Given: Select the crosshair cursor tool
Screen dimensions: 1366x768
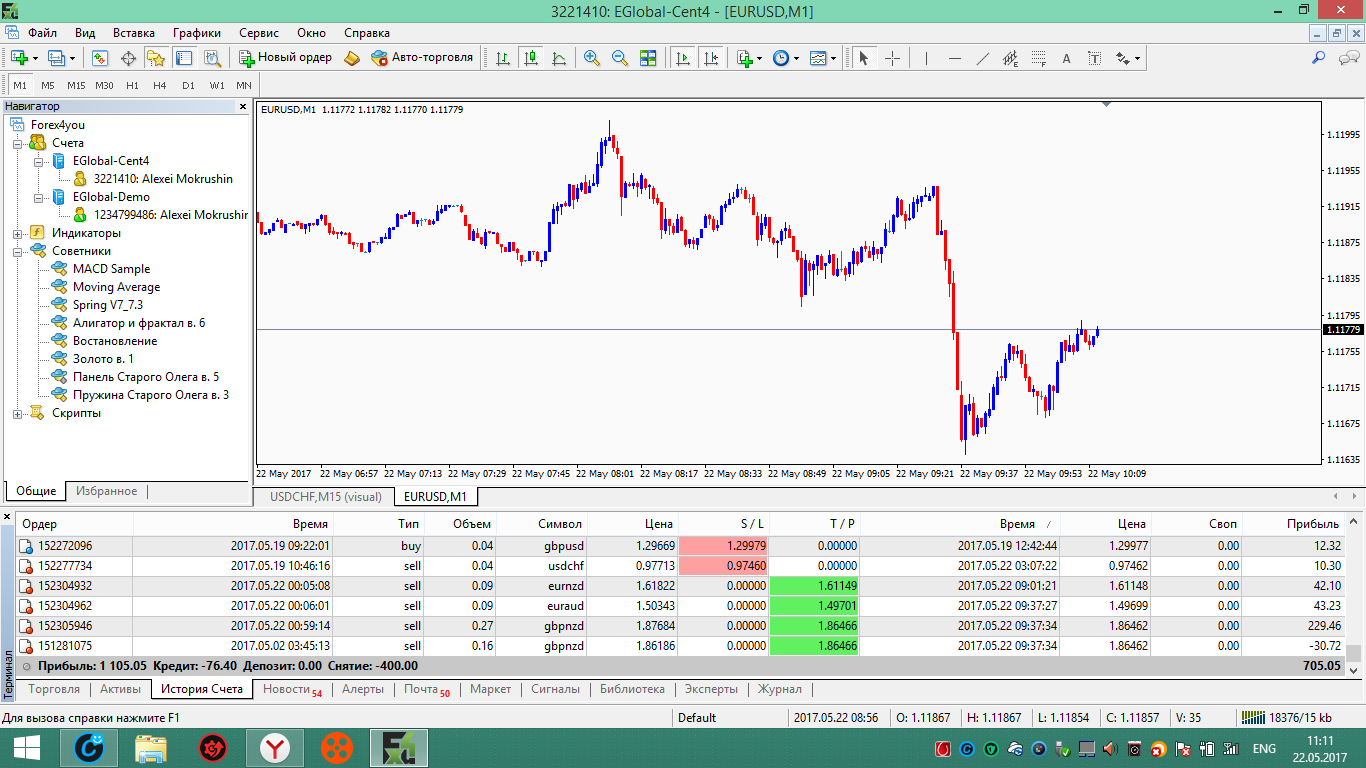Looking at the screenshot, I should pos(892,58).
